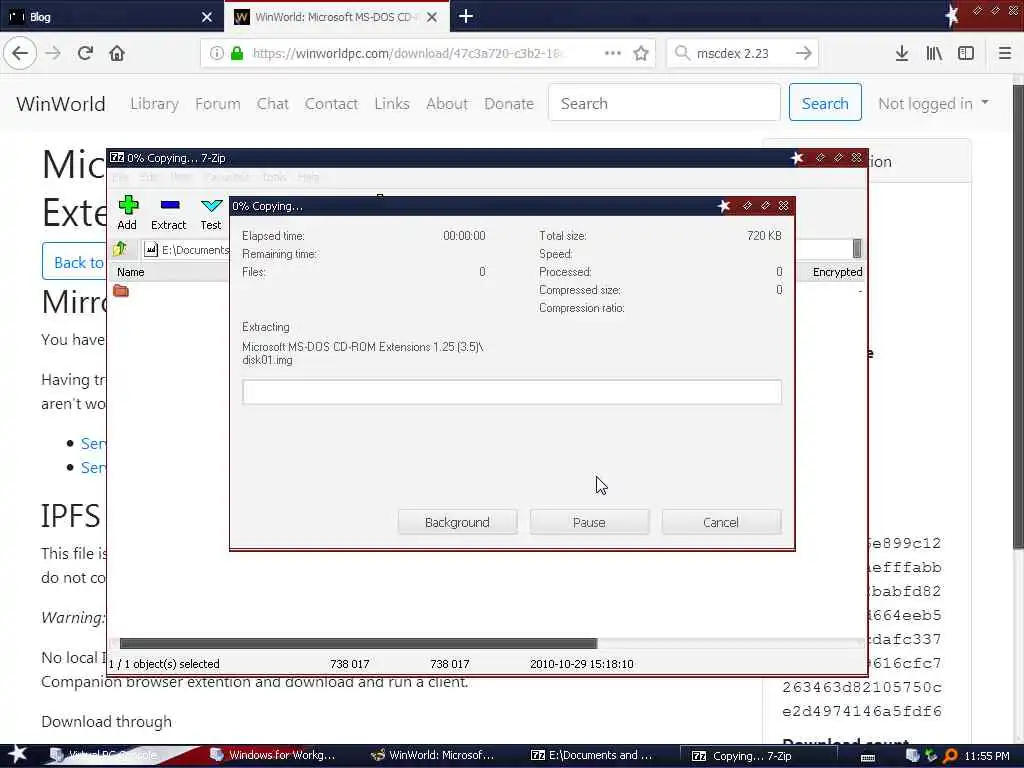Open the Firefox home page
The image size is (1024, 768).
click(x=117, y=53)
